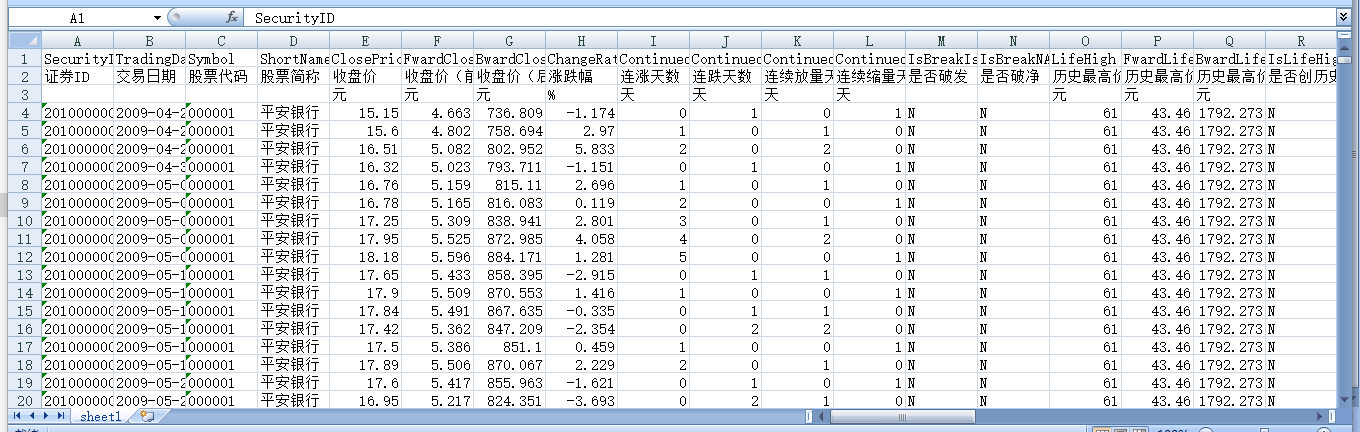Click the 是否破发 cell in column M
1360x432 pixels.
point(941,77)
